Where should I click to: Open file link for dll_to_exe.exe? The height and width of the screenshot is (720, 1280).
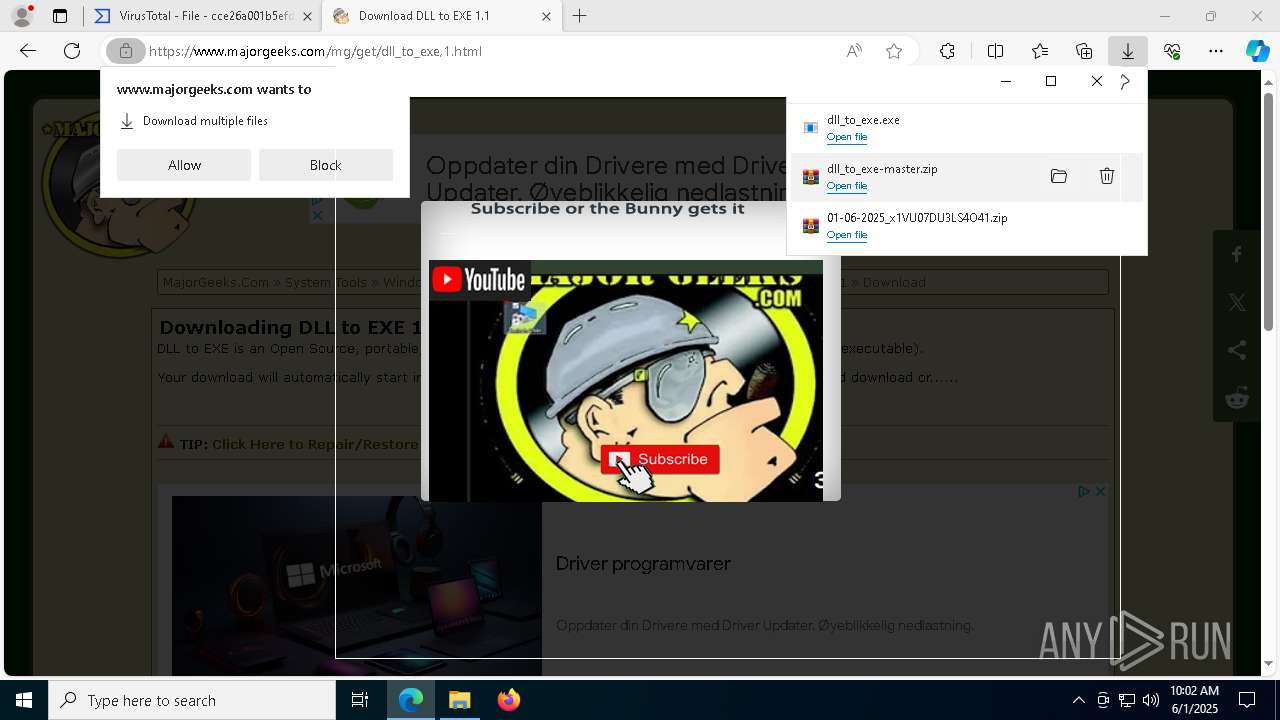click(847, 137)
